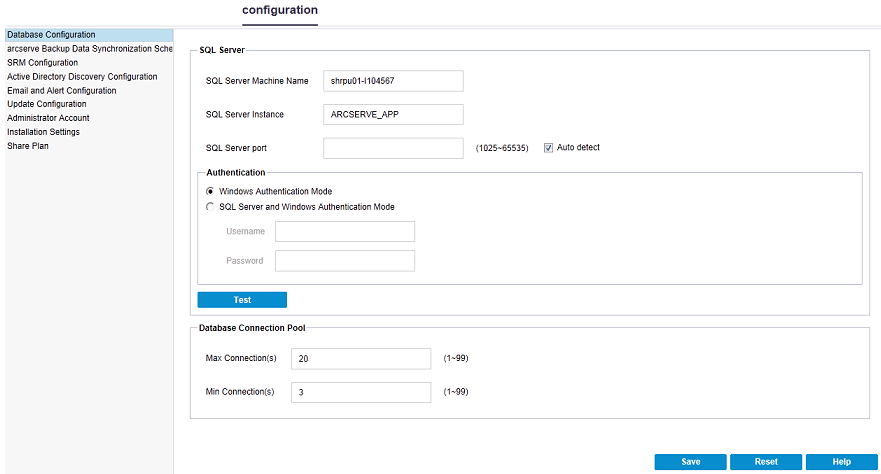Open Share Plan page
This screenshot has width=881, height=474.
[27, 146]
